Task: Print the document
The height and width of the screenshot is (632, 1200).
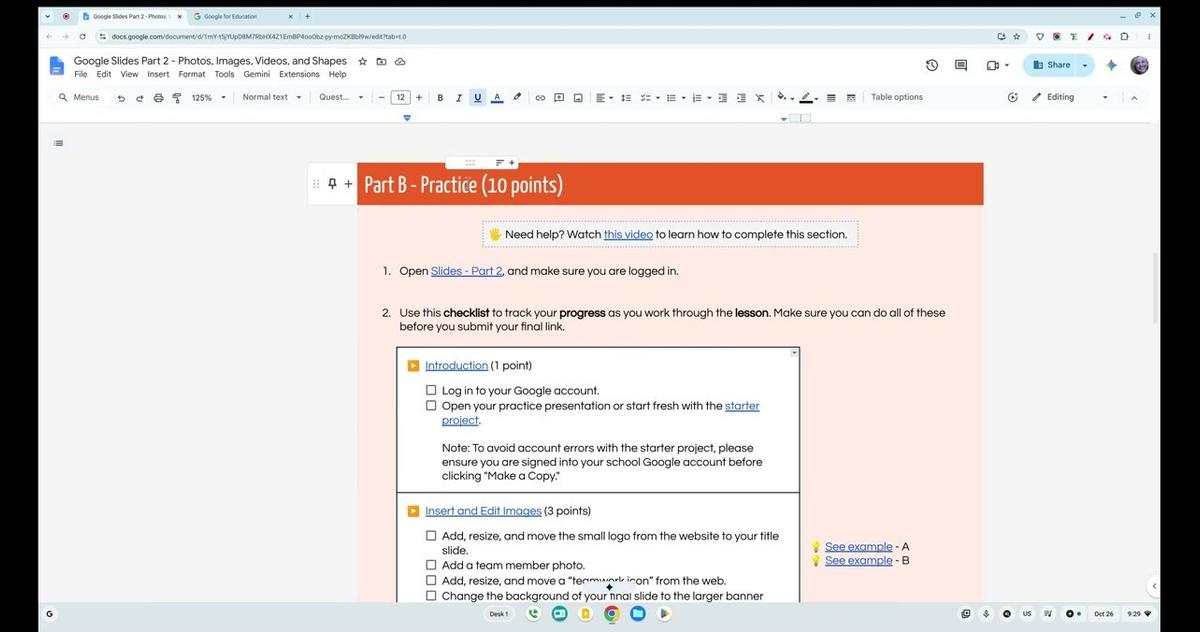Action: click(158, 98)
